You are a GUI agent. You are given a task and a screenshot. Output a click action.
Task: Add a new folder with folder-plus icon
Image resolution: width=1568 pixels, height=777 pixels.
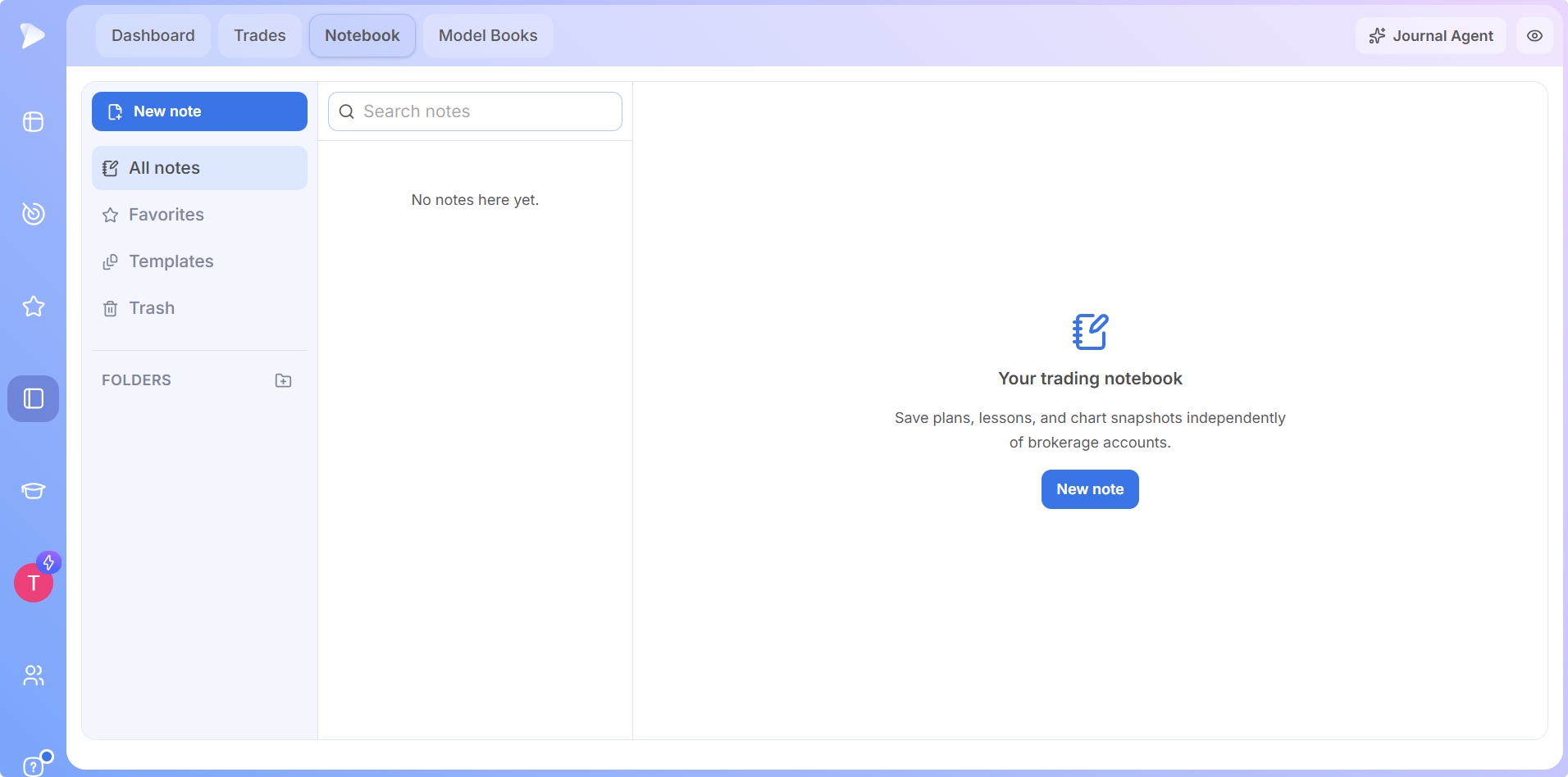[x=283, y=380]
